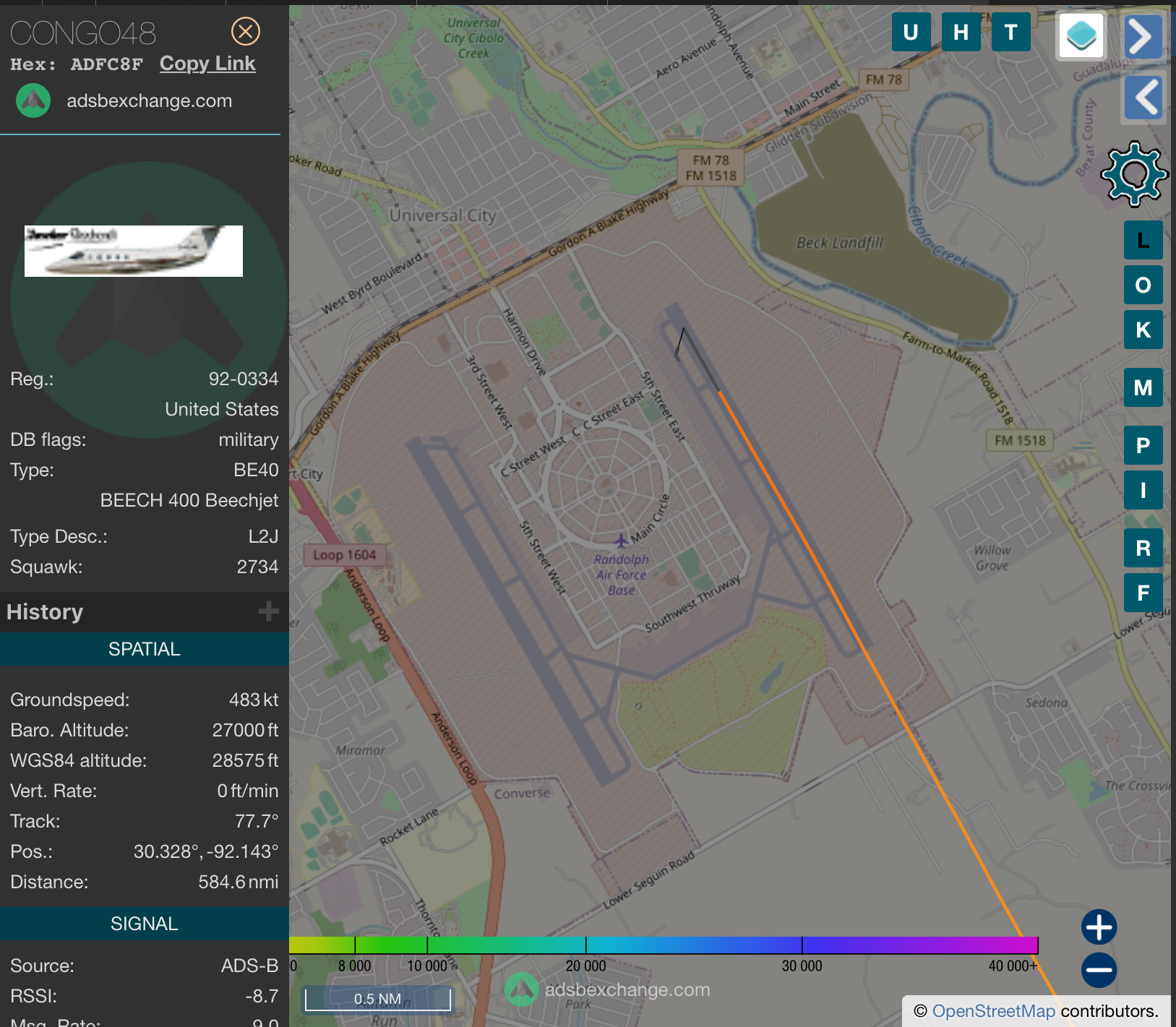1176x1027 pixels.
Task: Open the Beechjet aircraft photo thumbnail
Action: coord(134,251)
